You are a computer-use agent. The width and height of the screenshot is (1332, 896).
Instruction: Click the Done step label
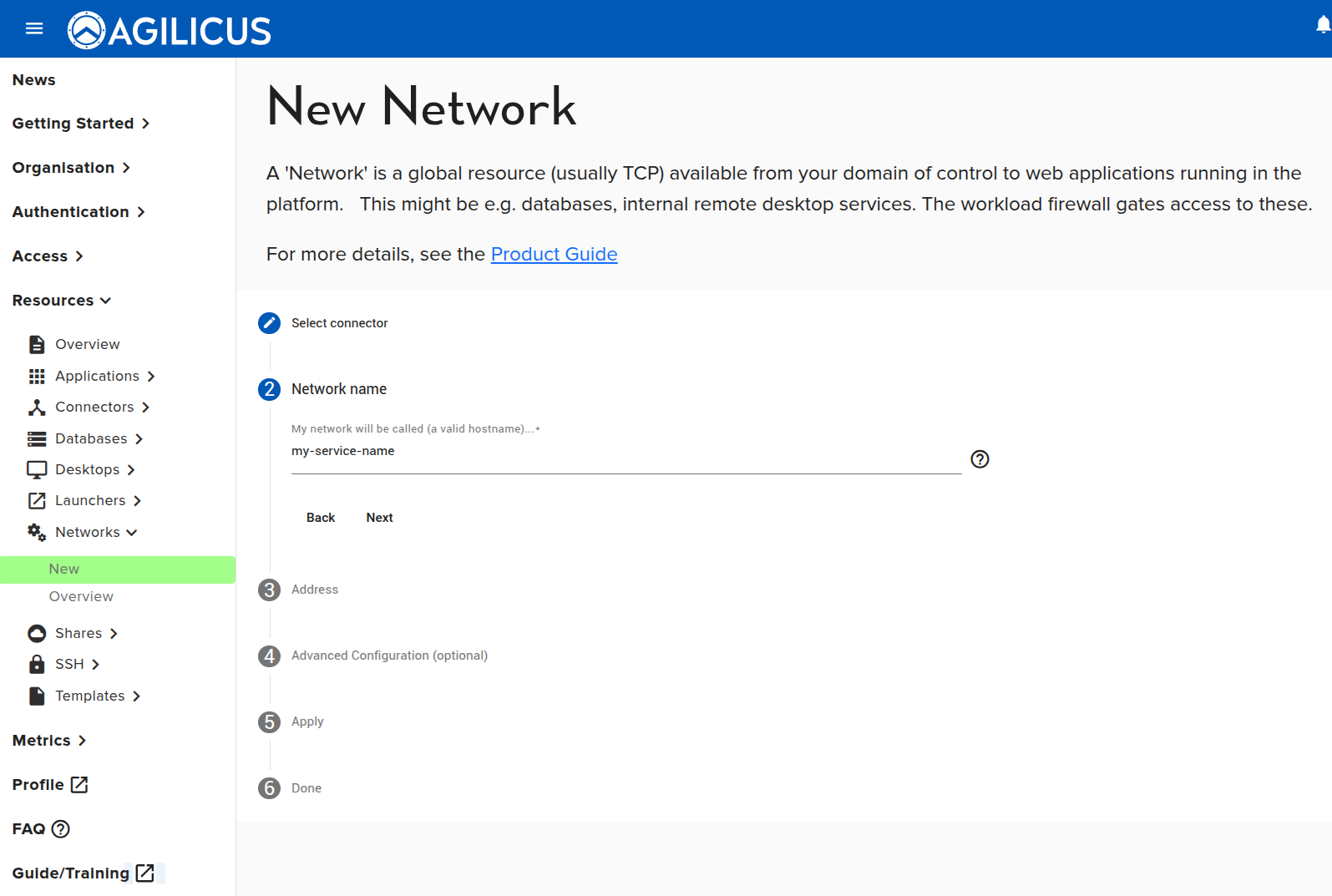[306, 788]
